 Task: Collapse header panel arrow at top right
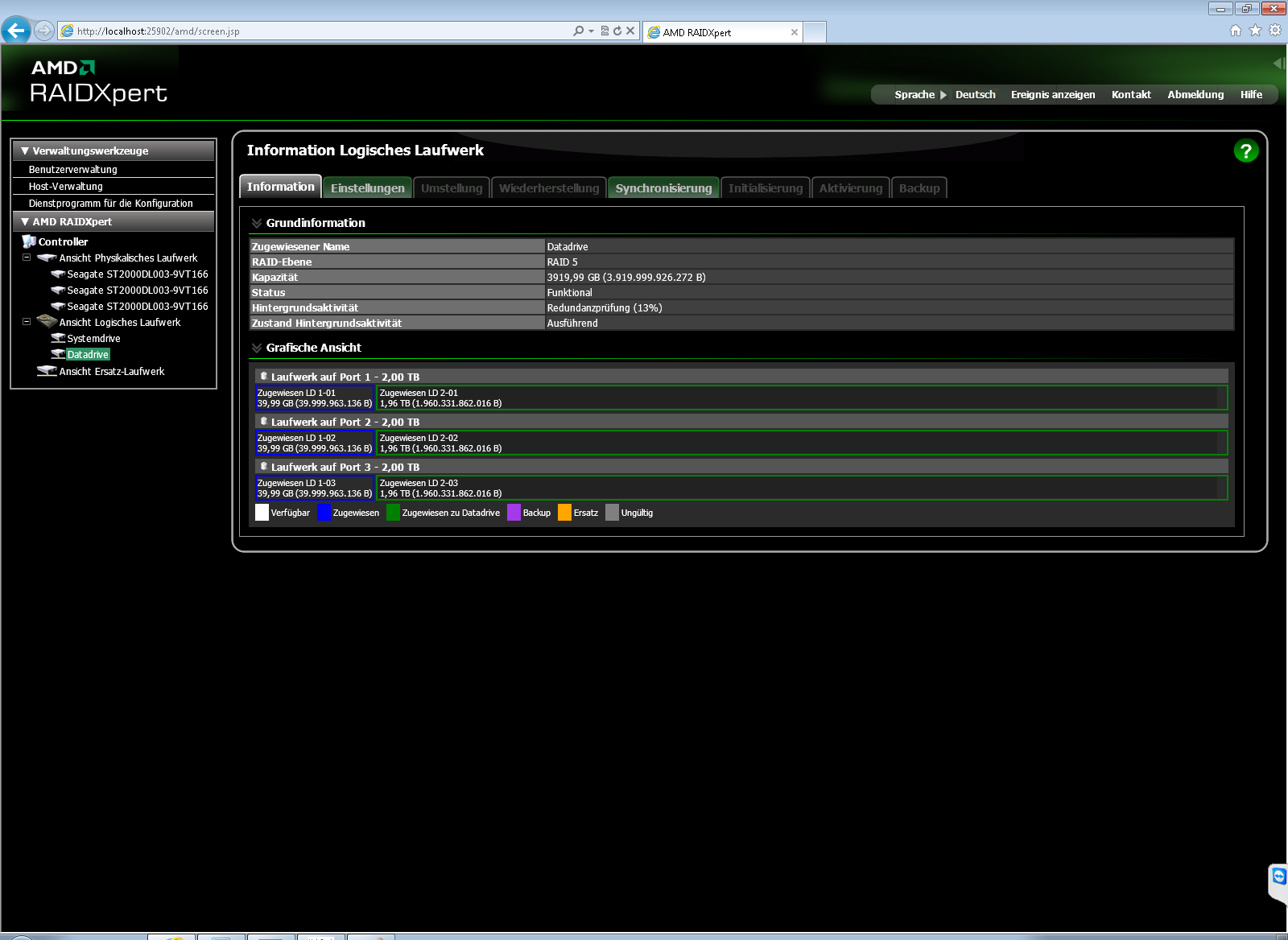(1278, 63)
